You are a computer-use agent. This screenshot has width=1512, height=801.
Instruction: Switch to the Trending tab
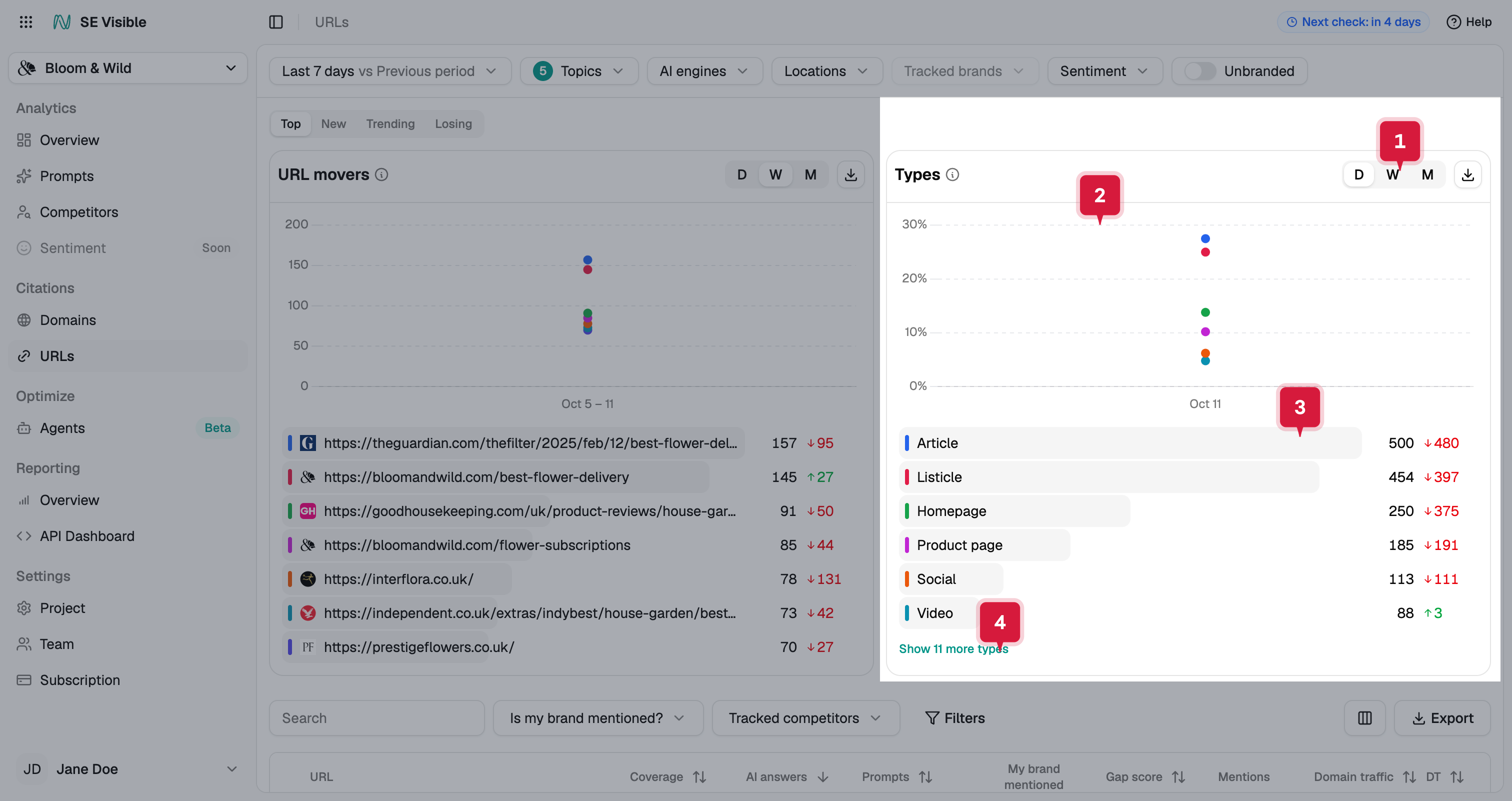pyautogui.click(x=390, y=124)
